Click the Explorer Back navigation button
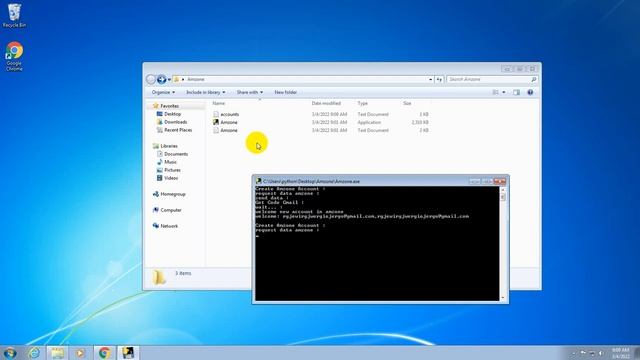 [151, 79]
